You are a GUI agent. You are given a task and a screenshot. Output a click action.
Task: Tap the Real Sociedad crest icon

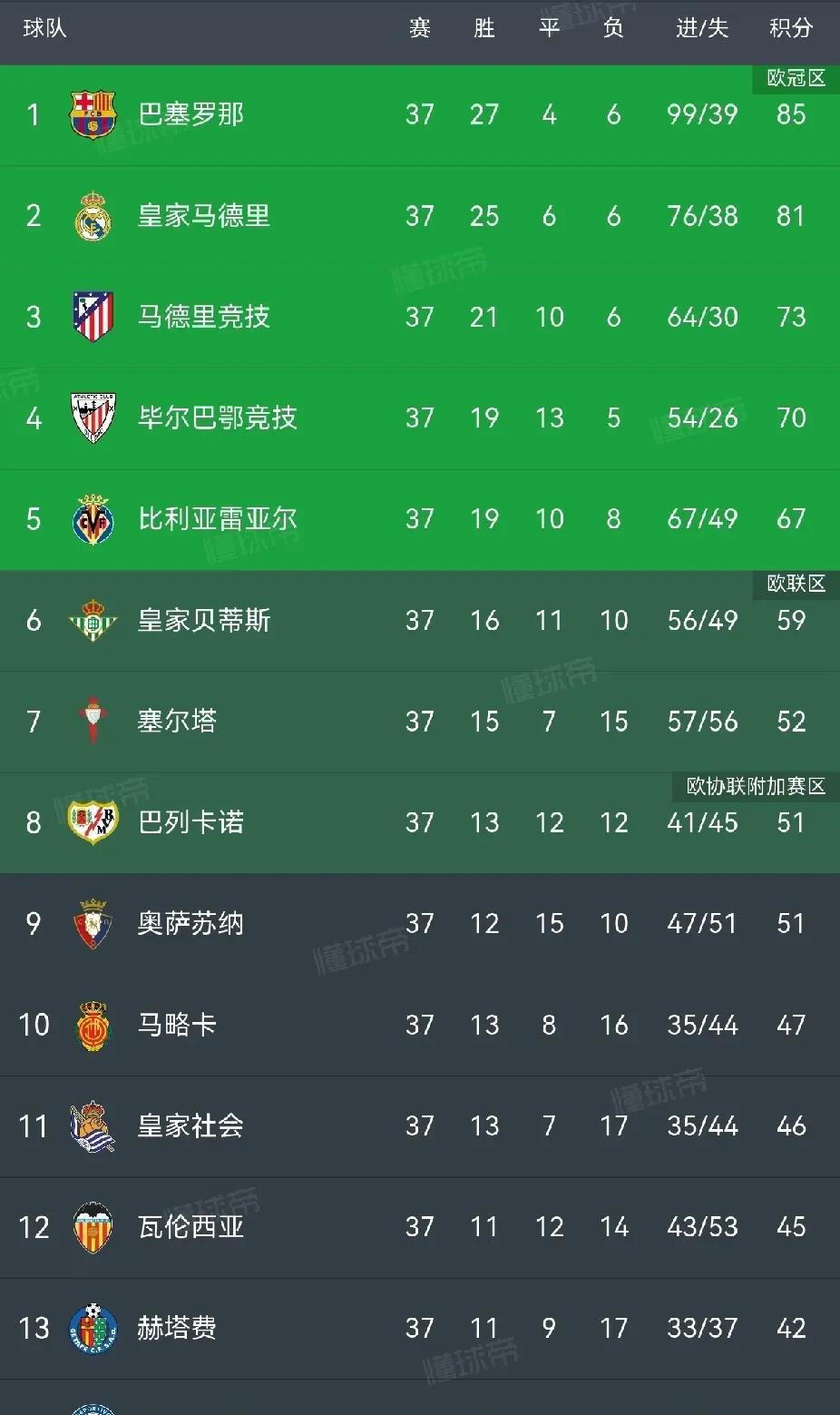(x=93, y=1126)
